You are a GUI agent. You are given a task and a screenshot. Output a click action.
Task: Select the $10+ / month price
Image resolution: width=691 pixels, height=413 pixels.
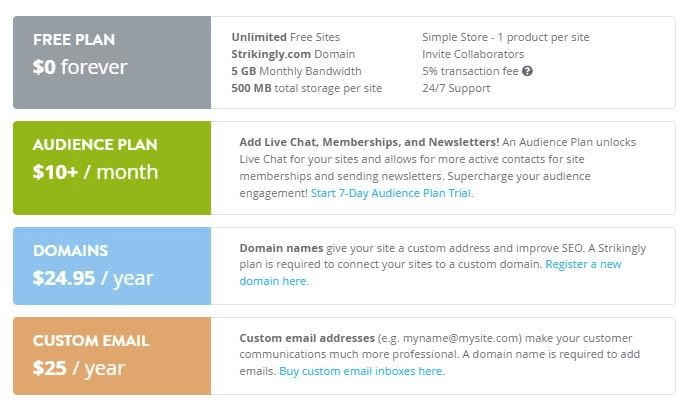(95, 171)
